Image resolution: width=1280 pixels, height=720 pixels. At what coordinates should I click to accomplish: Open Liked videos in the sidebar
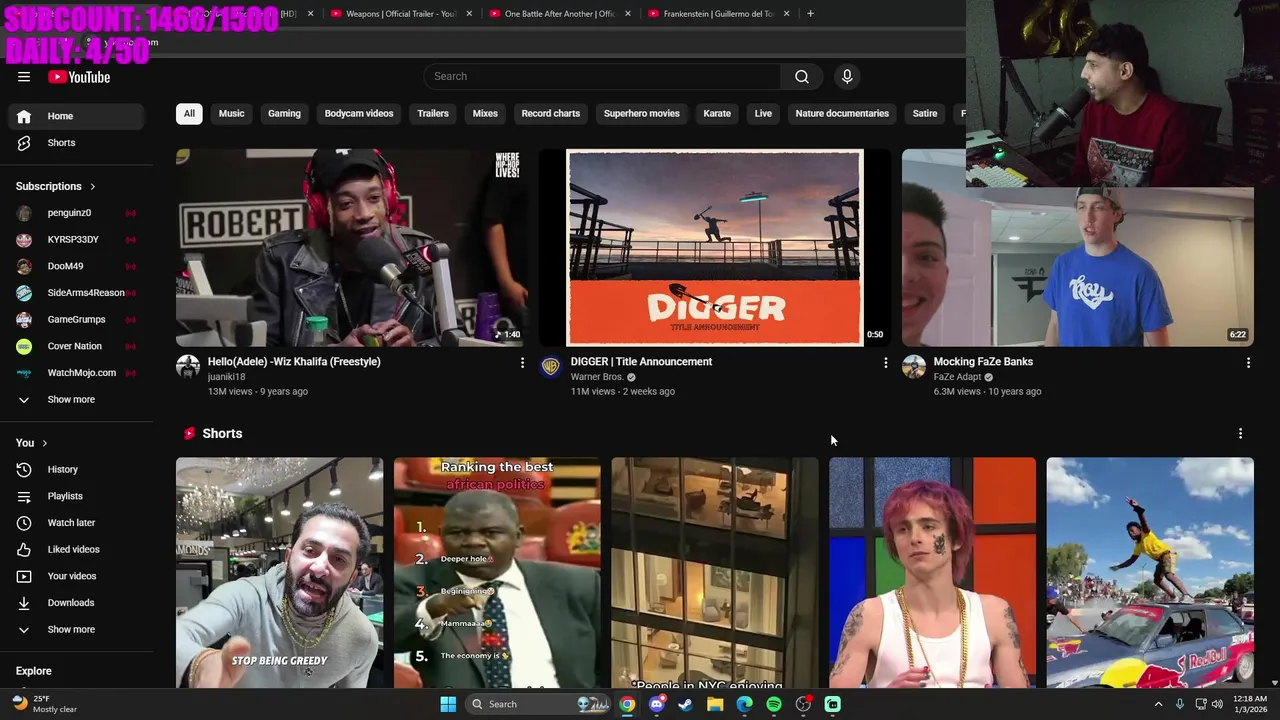(76, 549)
